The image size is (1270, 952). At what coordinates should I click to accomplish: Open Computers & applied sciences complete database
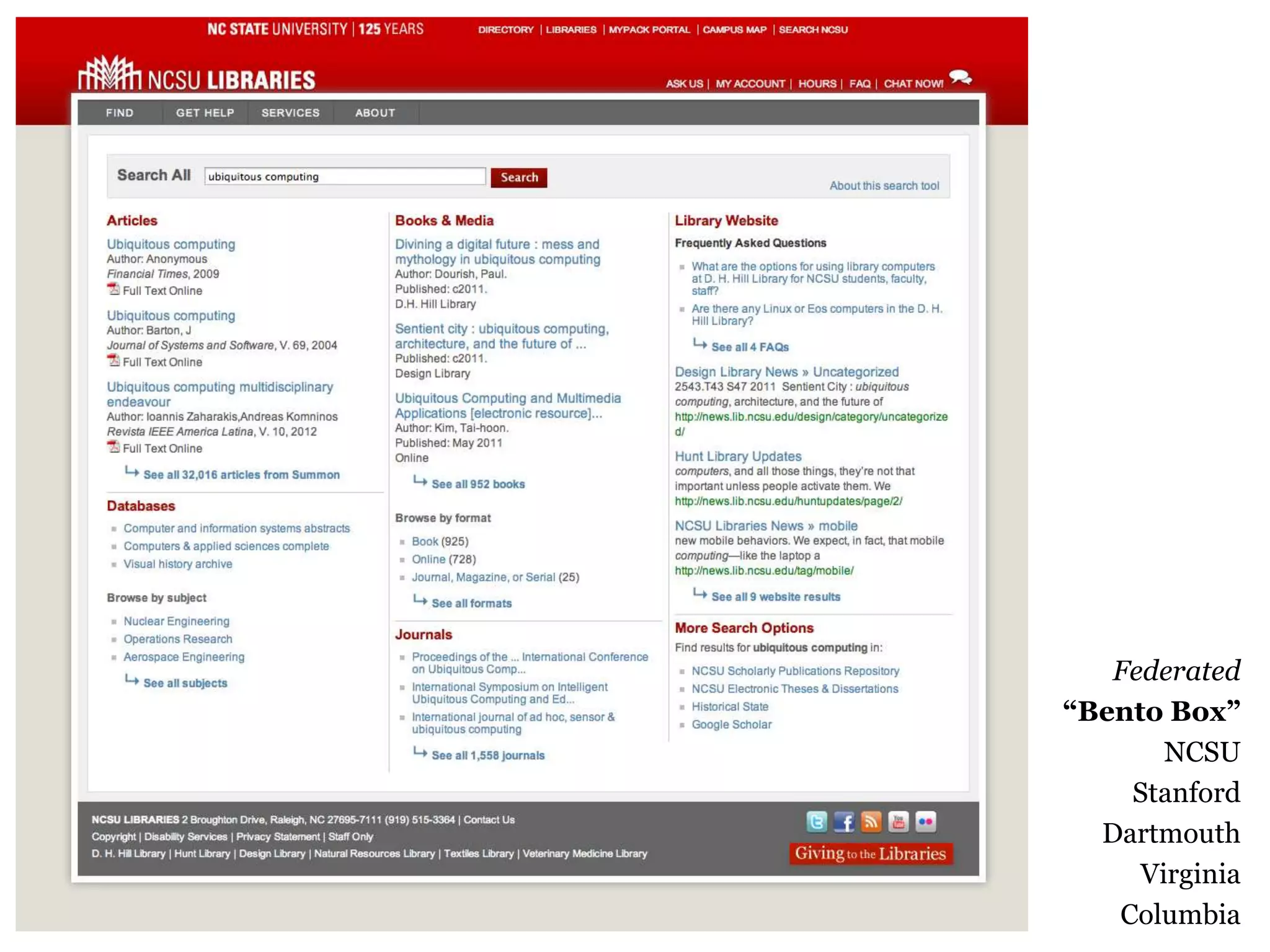[x=226, y=546]
